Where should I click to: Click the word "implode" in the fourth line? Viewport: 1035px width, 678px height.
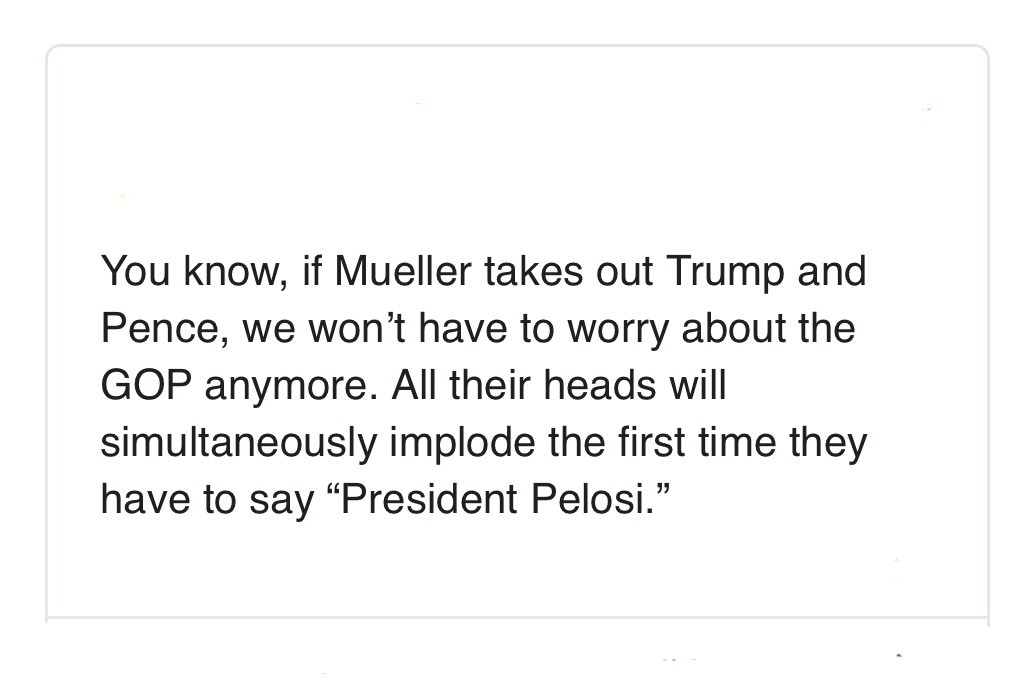[462, 444]
